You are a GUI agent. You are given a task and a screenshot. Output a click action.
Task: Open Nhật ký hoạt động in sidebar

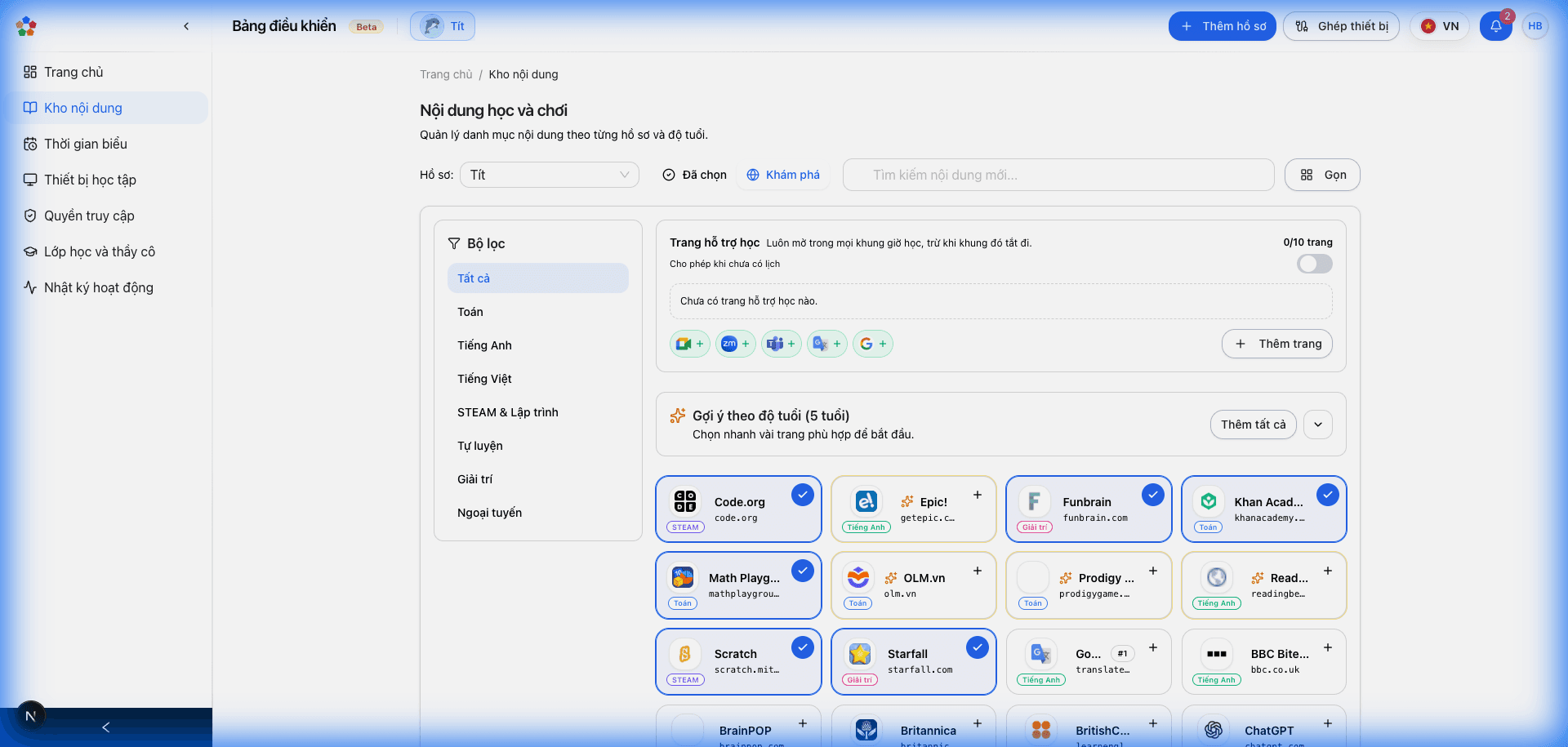pos(106,287)
